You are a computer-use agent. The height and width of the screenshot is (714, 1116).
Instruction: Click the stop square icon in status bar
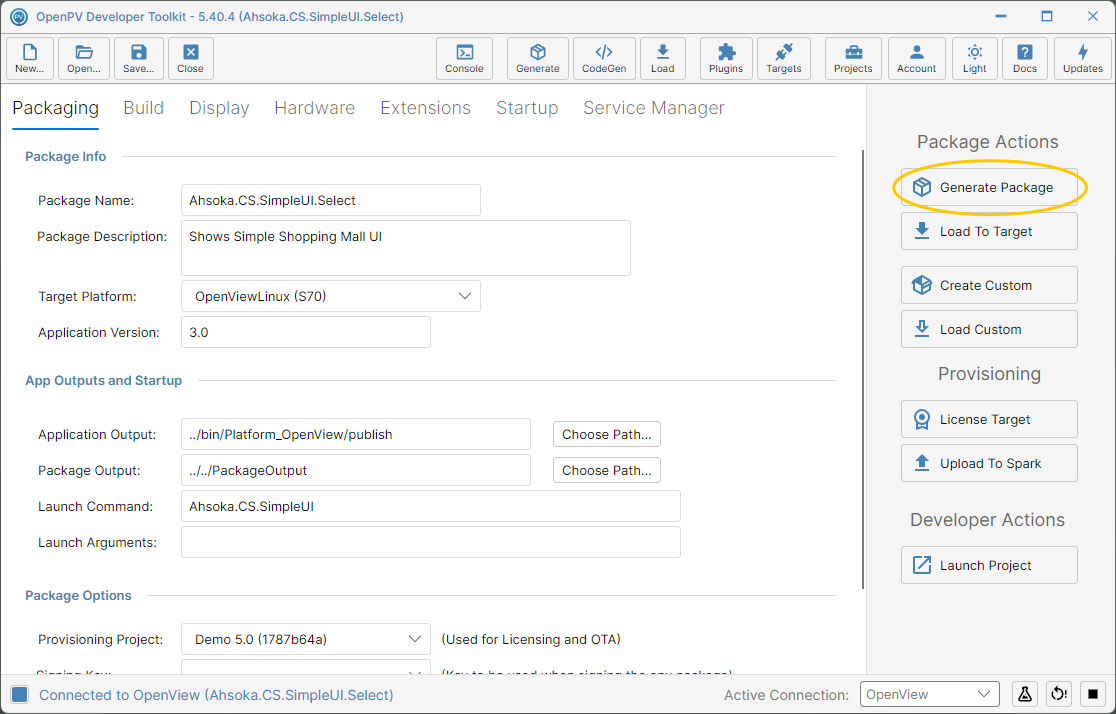click(1093, 694)
